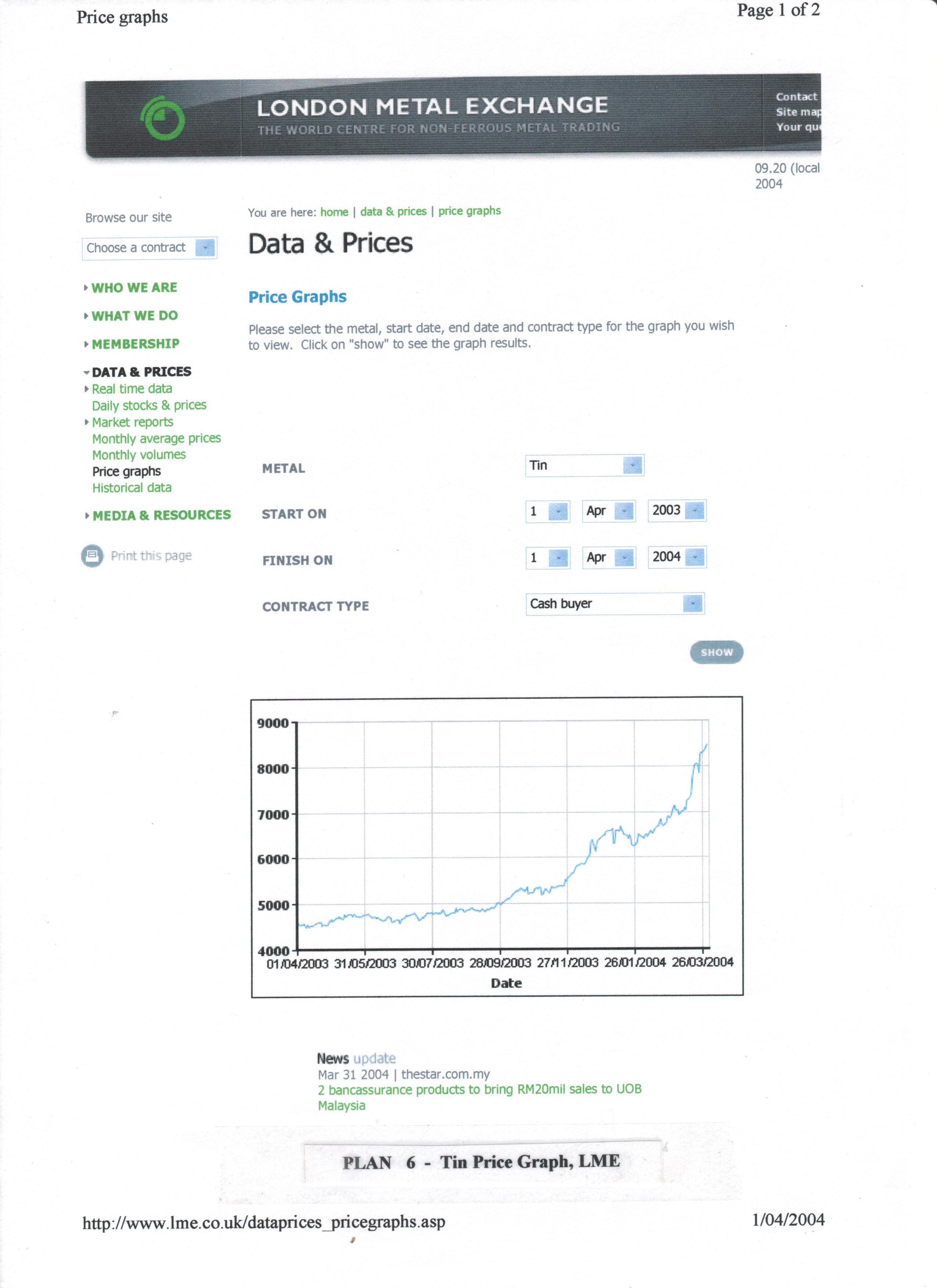This screenshot has width=937, height=1288.
Task: Open the Finish On year dropdown
Action: pos(695,557)
